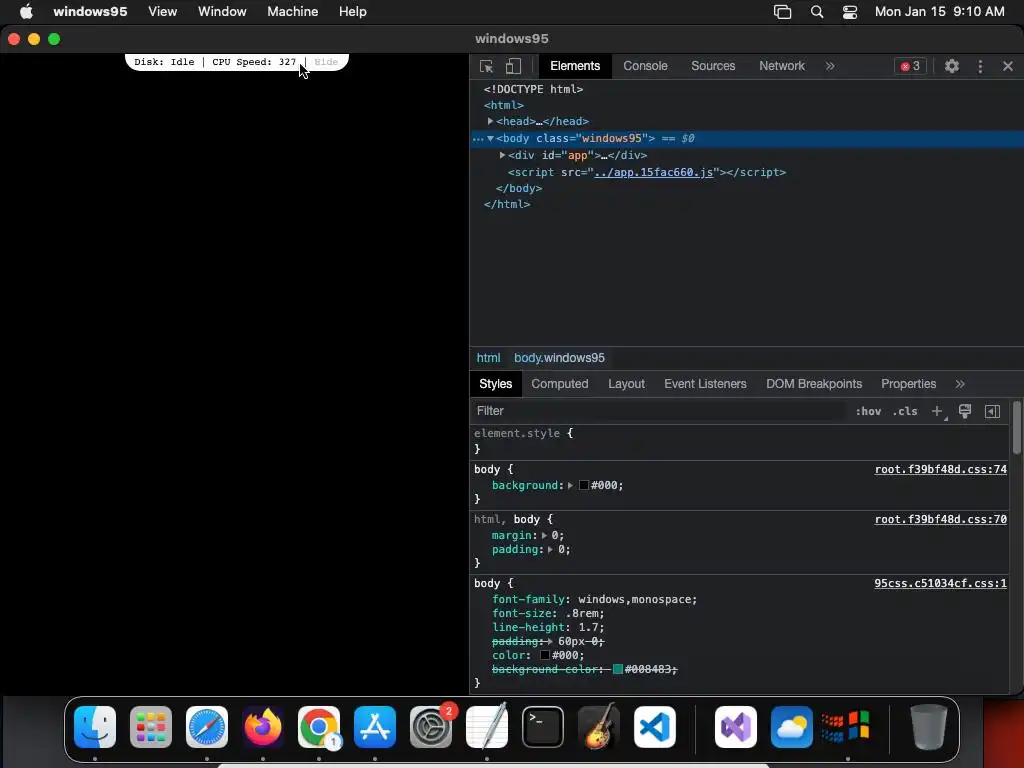Open the DevTools settings gear
This screenshot has height=768, width=1024.
952,66
